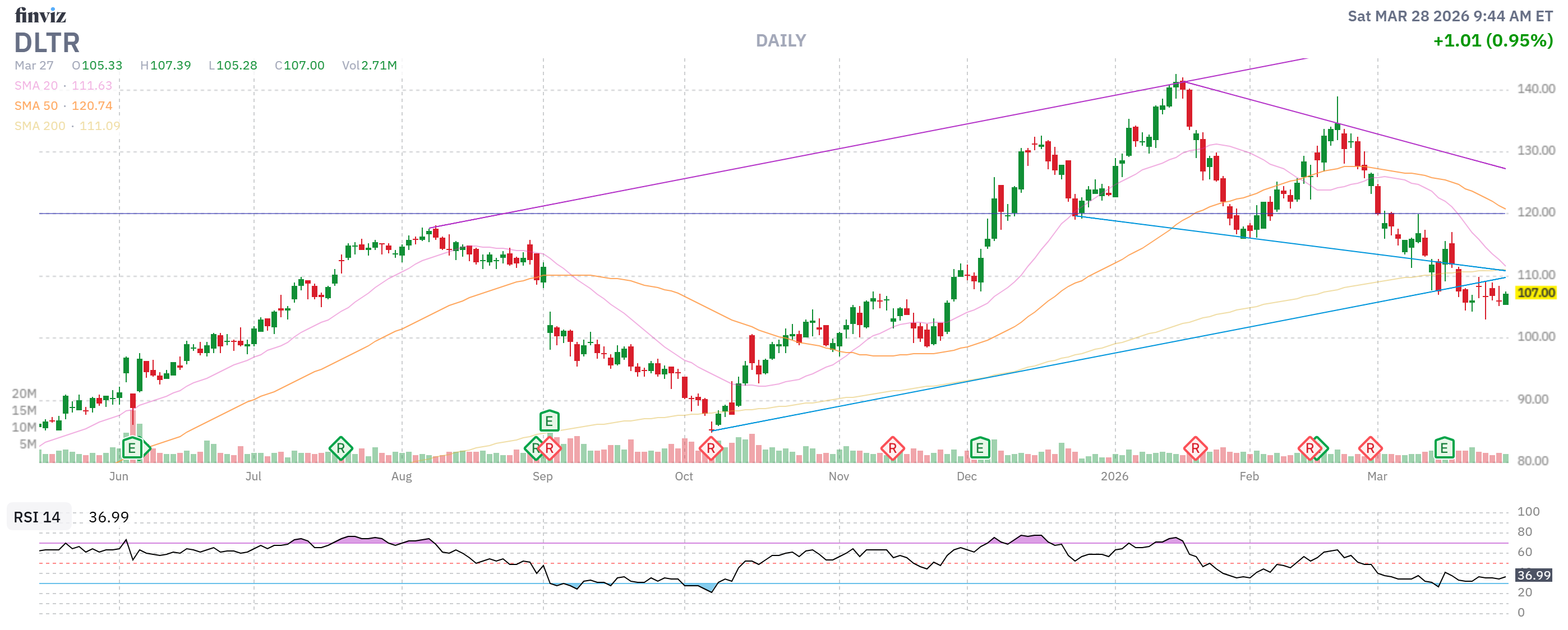
Task: Click the SMA 20 indicator label
Action: [36, 86]
